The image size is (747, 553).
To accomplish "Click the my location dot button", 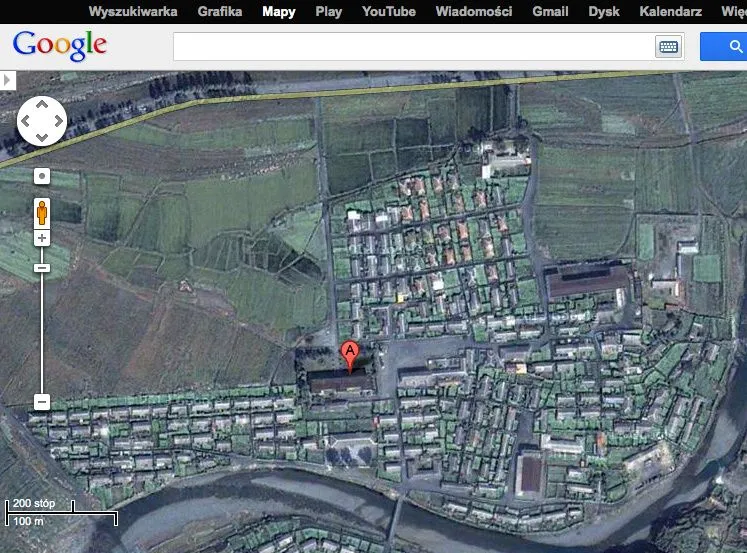I will [42, 177].
